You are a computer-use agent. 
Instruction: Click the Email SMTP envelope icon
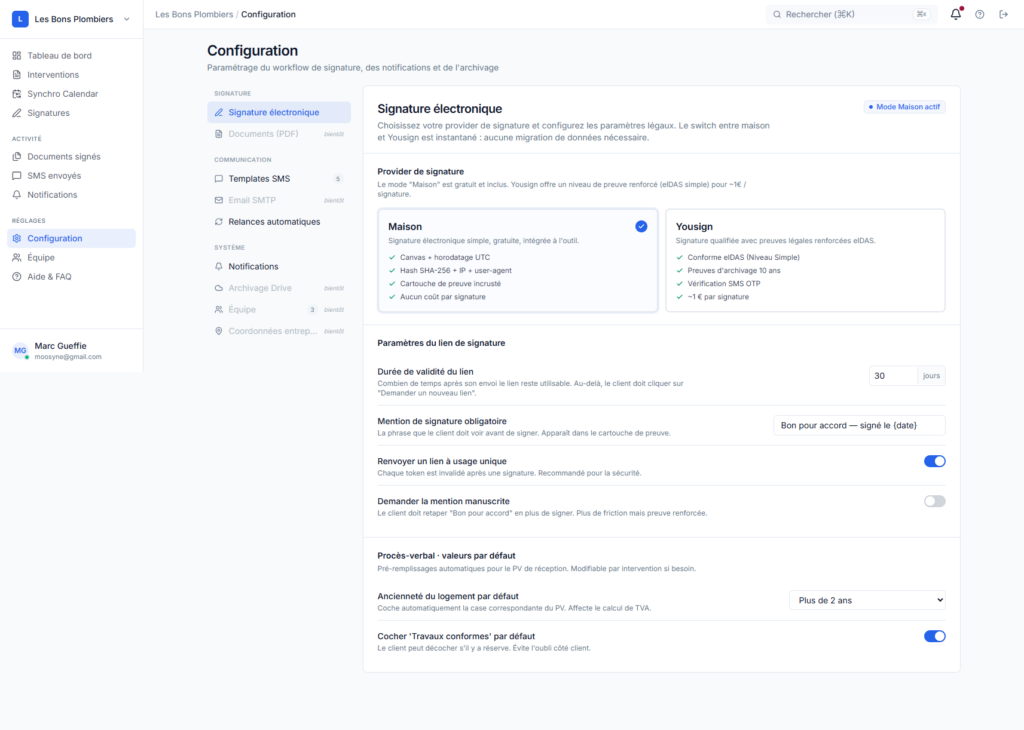(219, 200)
